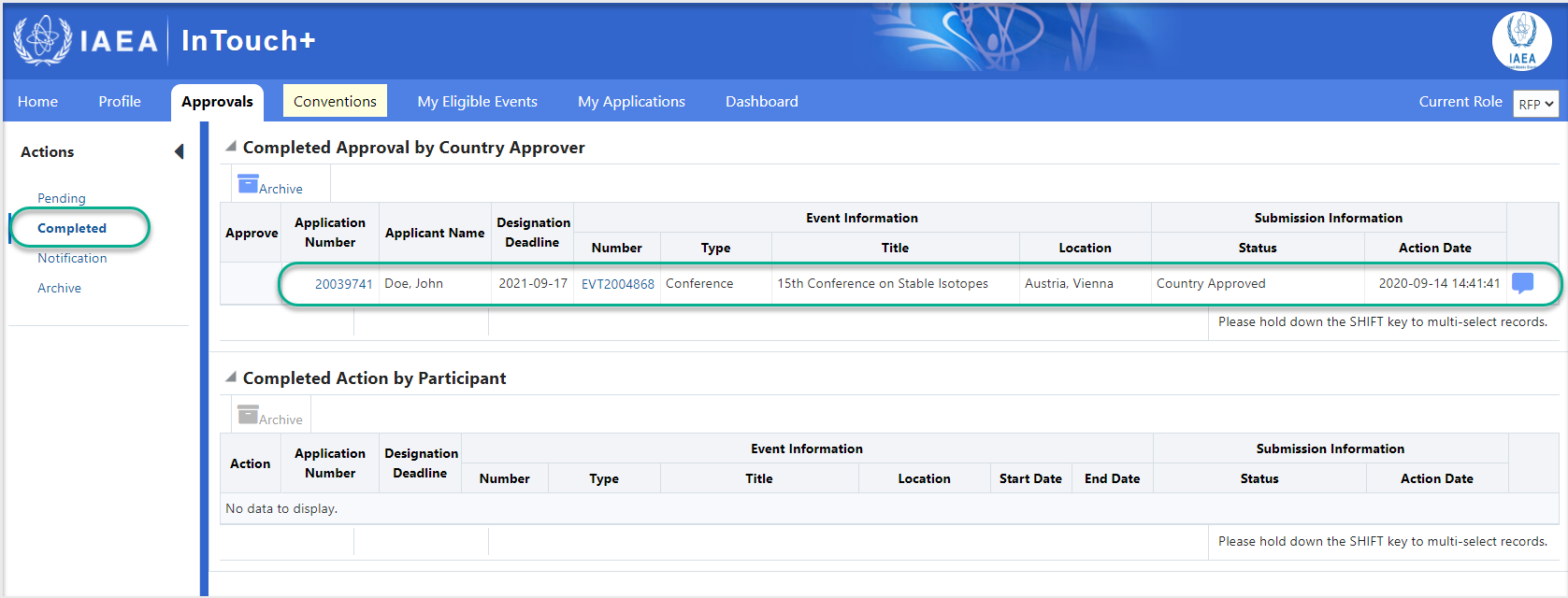This screenshot has width=1568, height=598.
Task: Select Pending in Actions sidebar
Action: click(x=62, y=198)
